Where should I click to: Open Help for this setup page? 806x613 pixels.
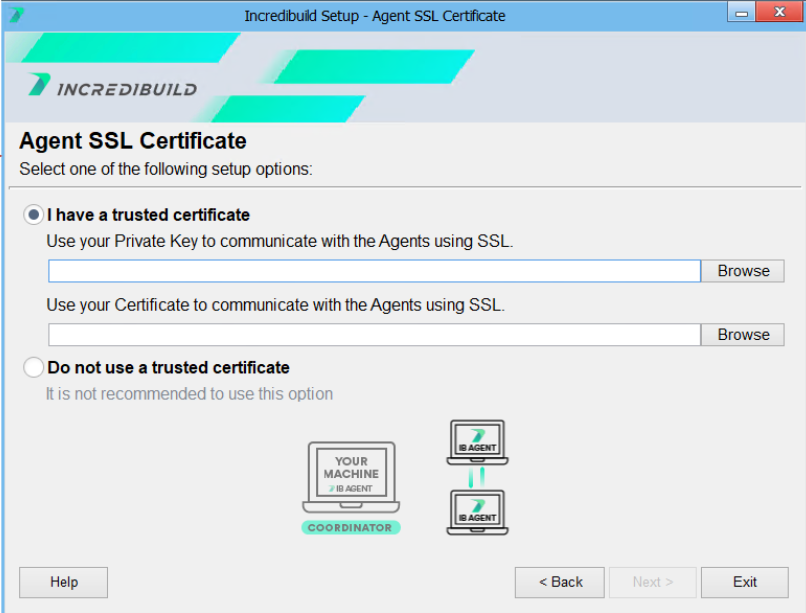(63, 582)
